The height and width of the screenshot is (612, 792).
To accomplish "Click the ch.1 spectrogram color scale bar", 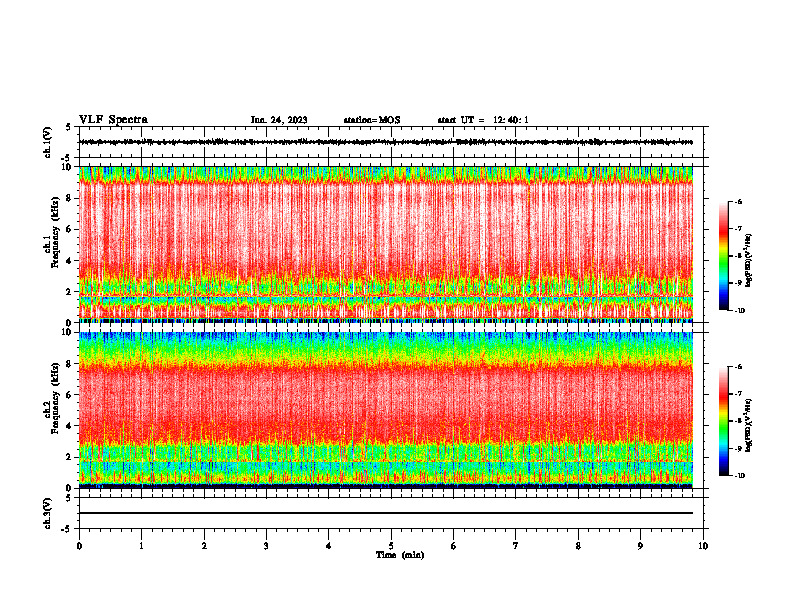I will (x=724, y=256).
